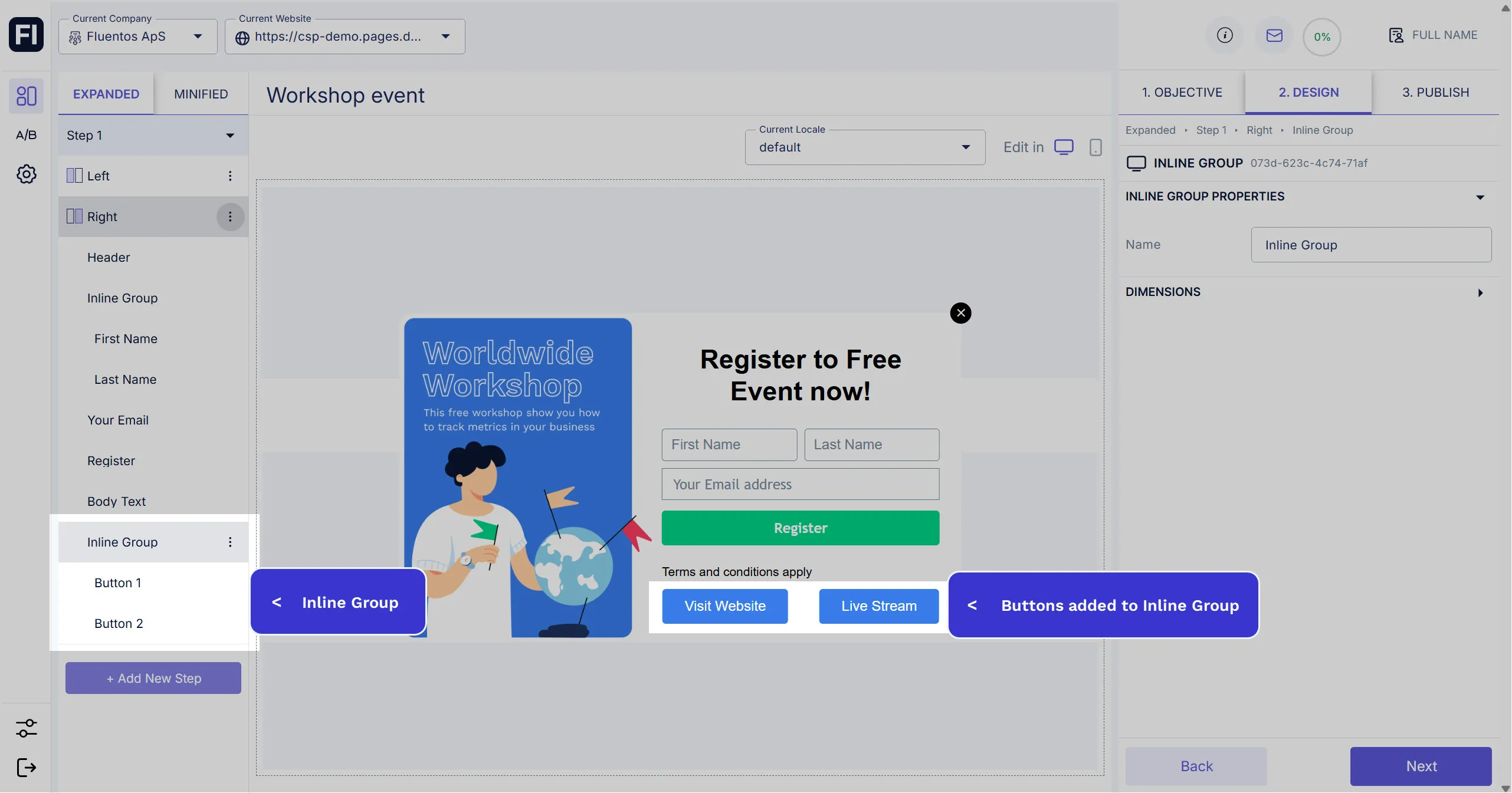Click the Add New Step button
The image size is (1512, 793).
(x=153, y=678)
